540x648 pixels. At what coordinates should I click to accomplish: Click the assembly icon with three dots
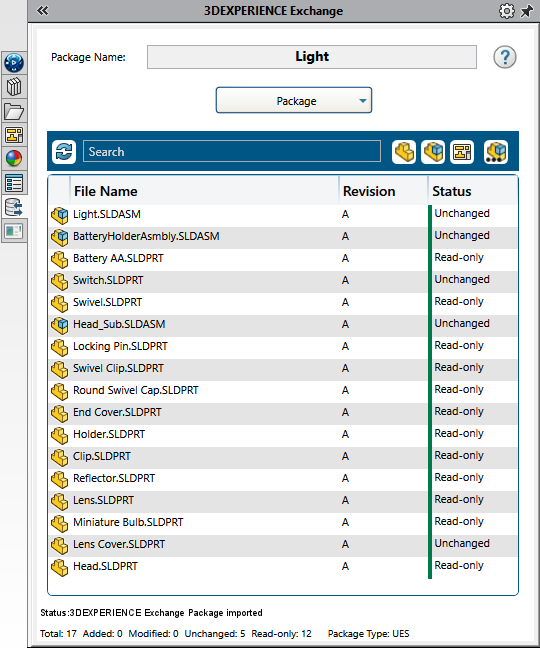[496, 152]
